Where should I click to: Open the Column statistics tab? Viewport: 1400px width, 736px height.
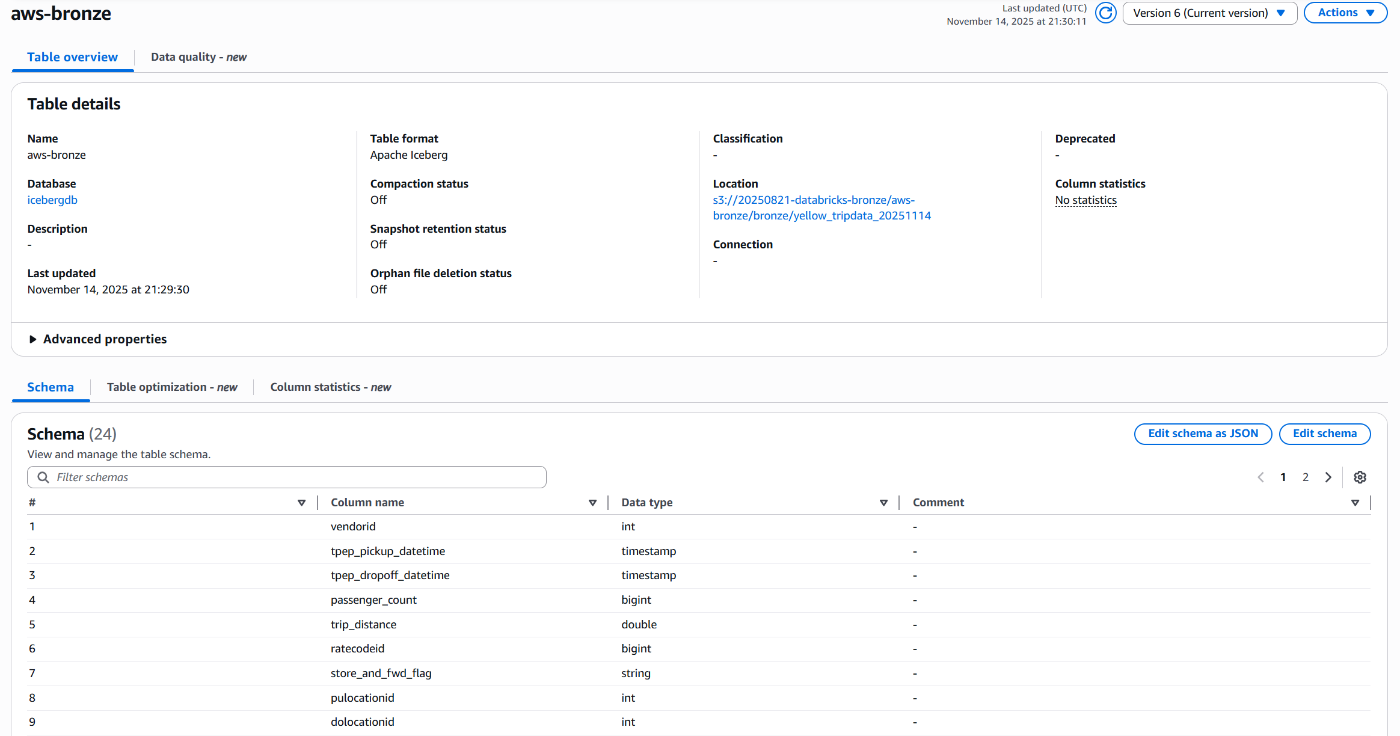[x=331, y=387]
